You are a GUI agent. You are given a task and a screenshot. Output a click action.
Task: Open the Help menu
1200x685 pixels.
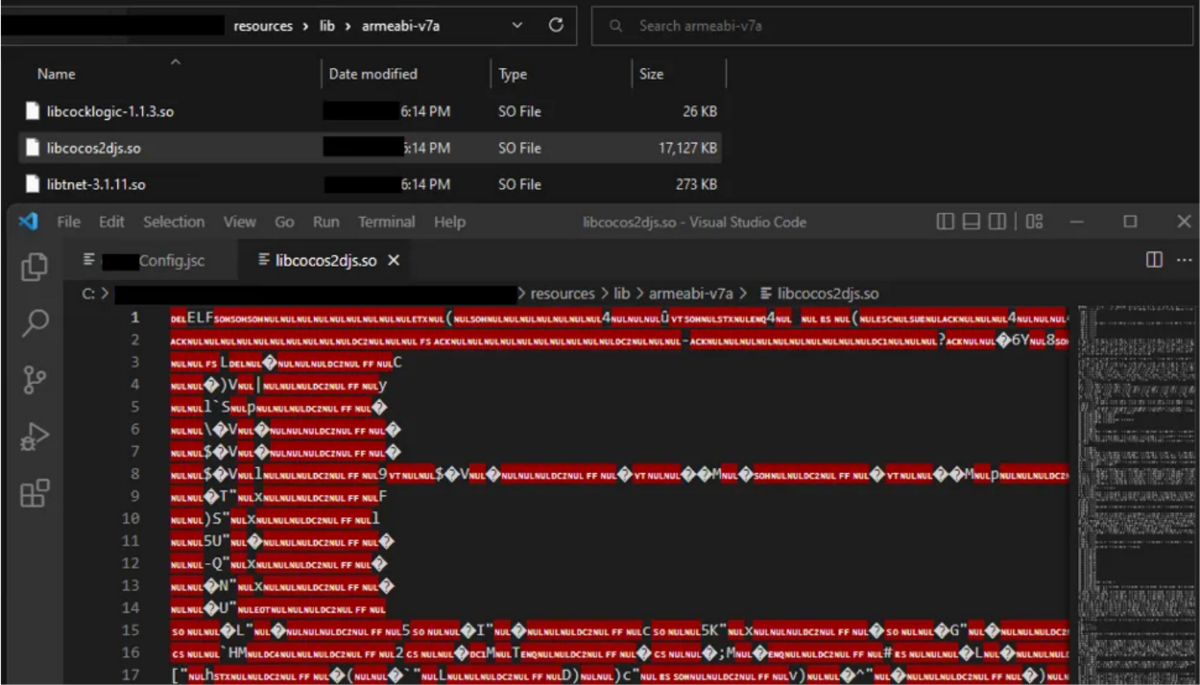tap(449, 222)
